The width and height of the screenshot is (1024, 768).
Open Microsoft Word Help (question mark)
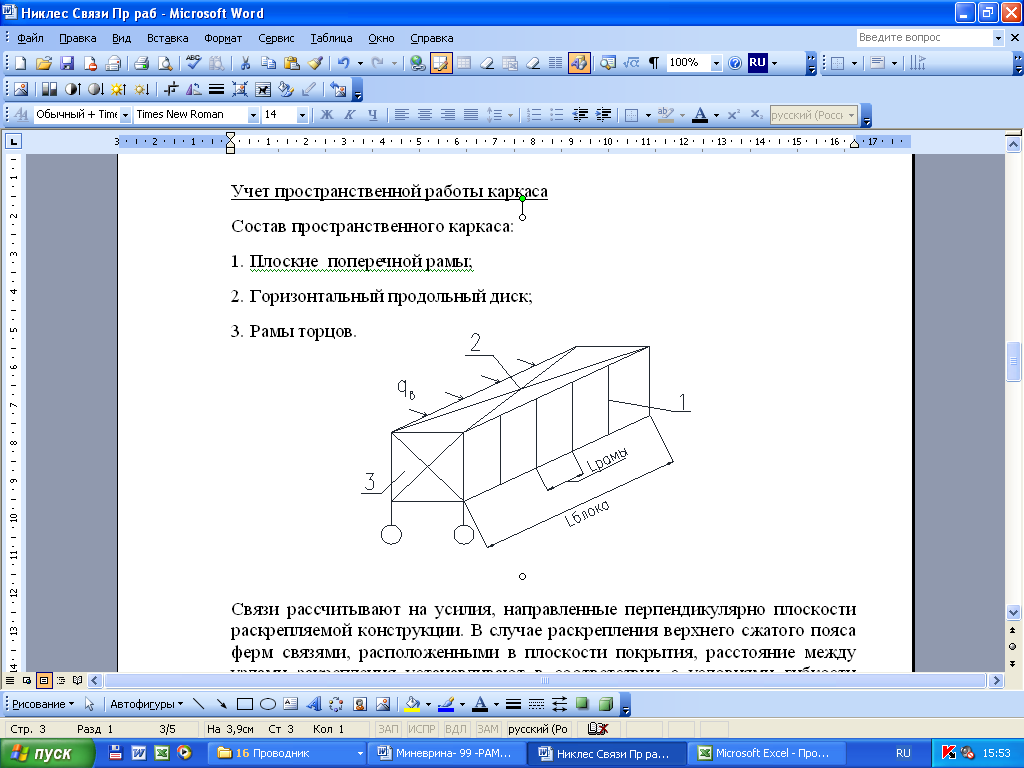coord(735,63)
